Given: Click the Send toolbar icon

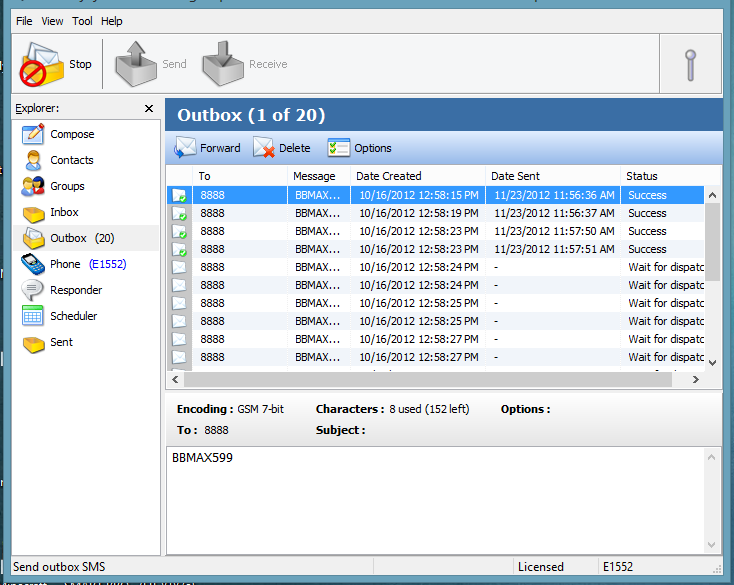Looking at the screenshot, I should [136, 65].
